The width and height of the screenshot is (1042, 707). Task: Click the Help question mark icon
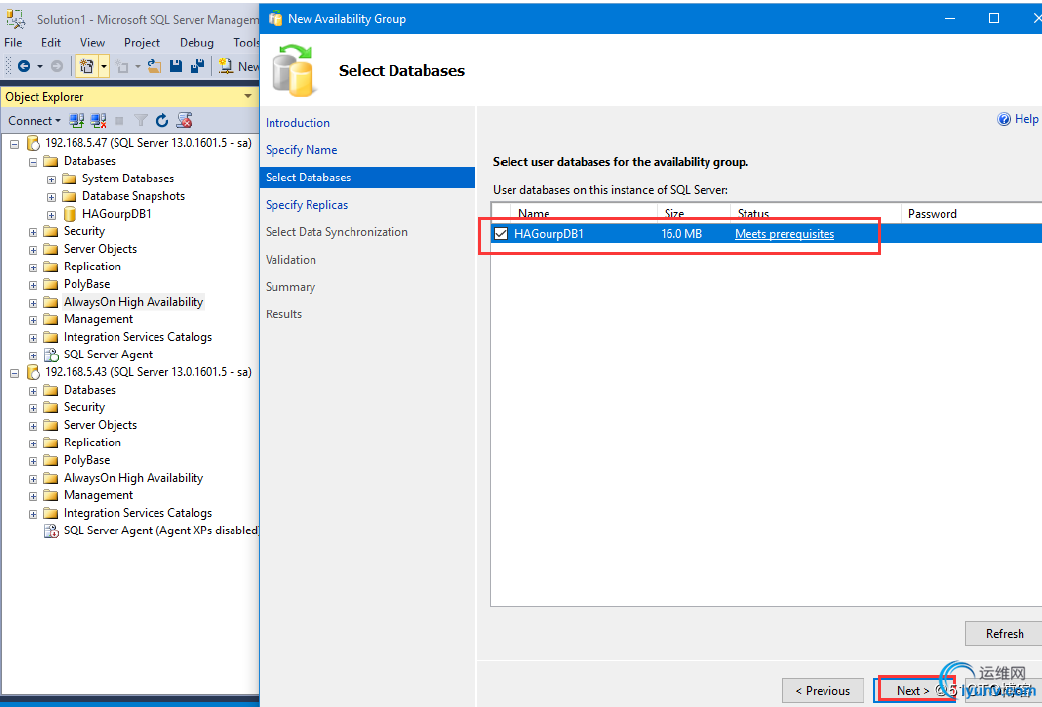tap(1004, 119)
